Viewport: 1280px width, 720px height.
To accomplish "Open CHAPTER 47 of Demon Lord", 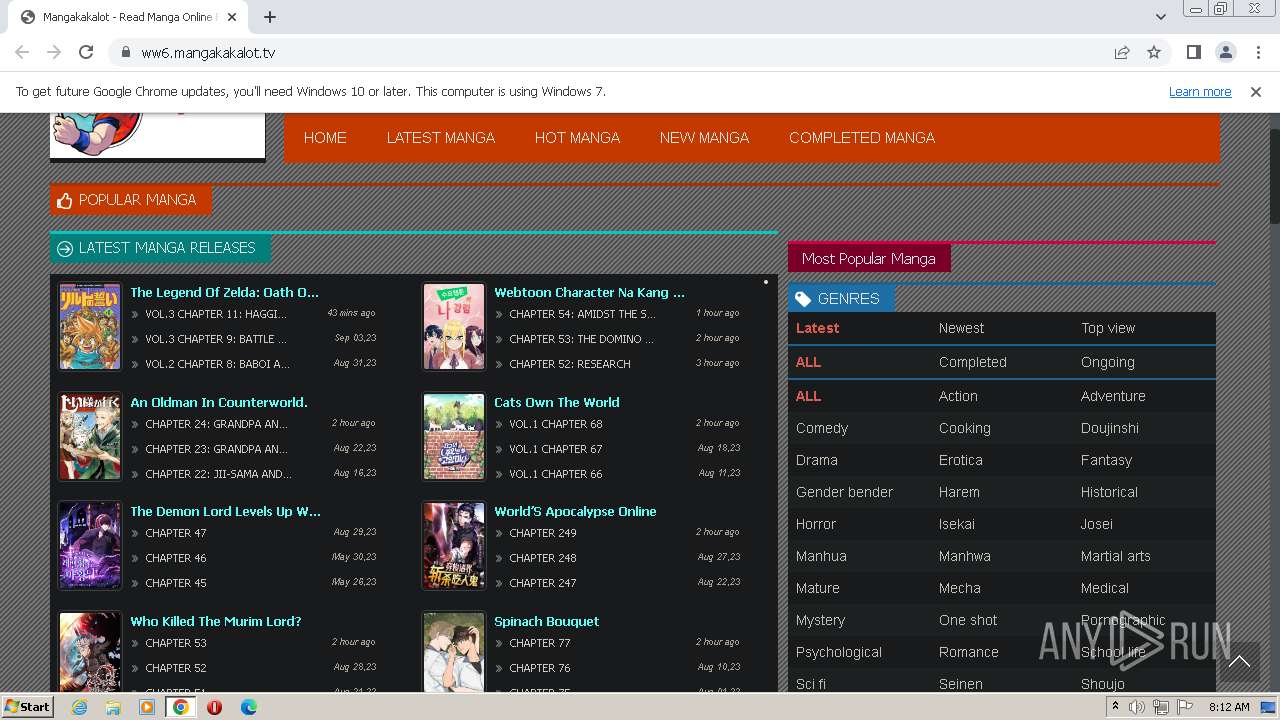I will pyautogui.click(x=176, y=533).
